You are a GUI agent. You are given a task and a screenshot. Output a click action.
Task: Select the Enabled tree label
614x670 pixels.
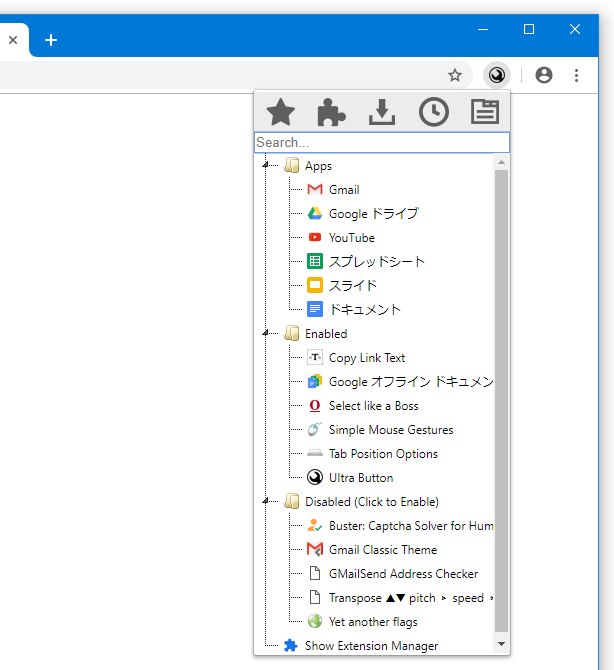(326, 333)
